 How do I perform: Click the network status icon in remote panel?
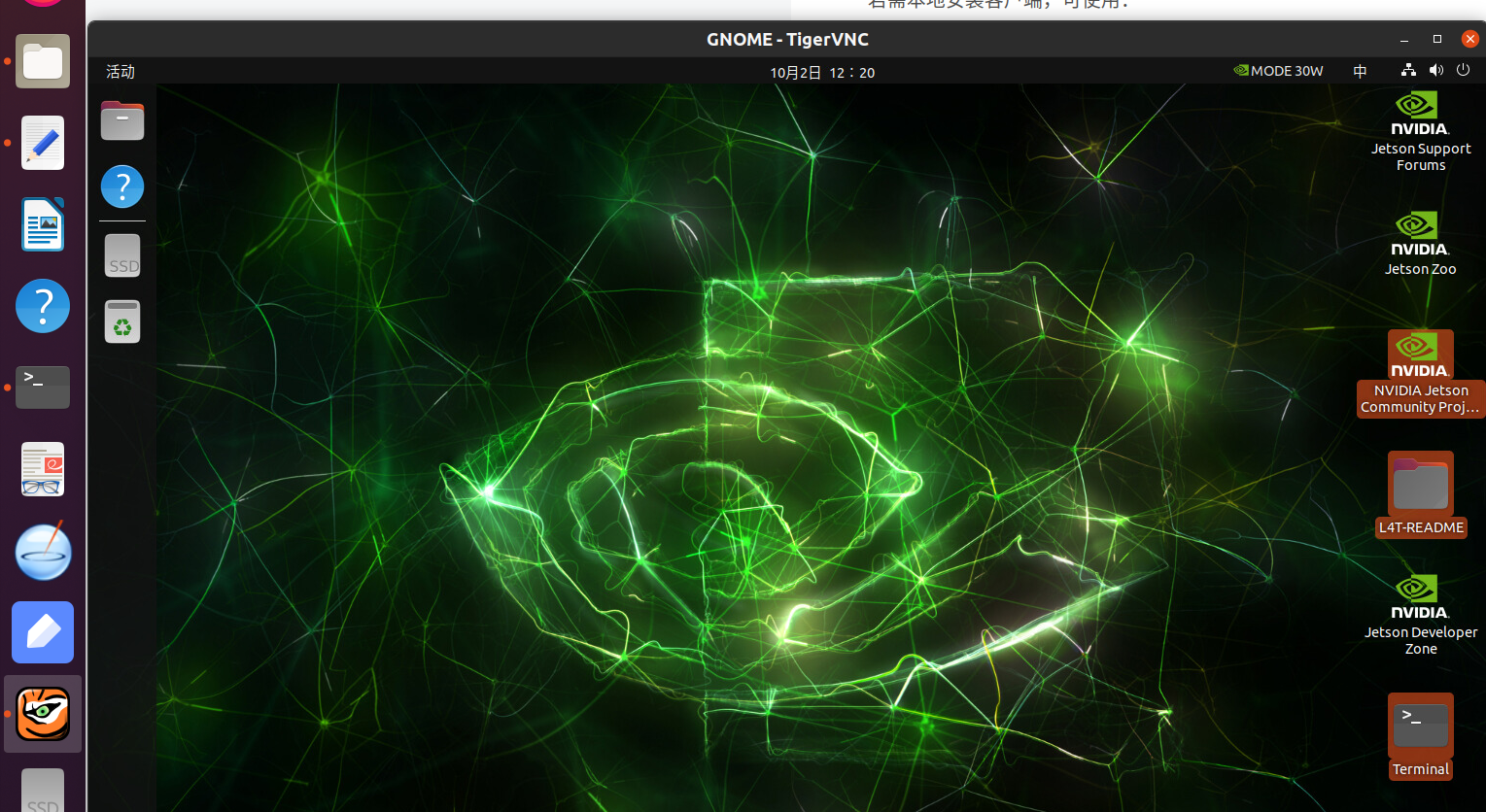(x=1408, y=70)
